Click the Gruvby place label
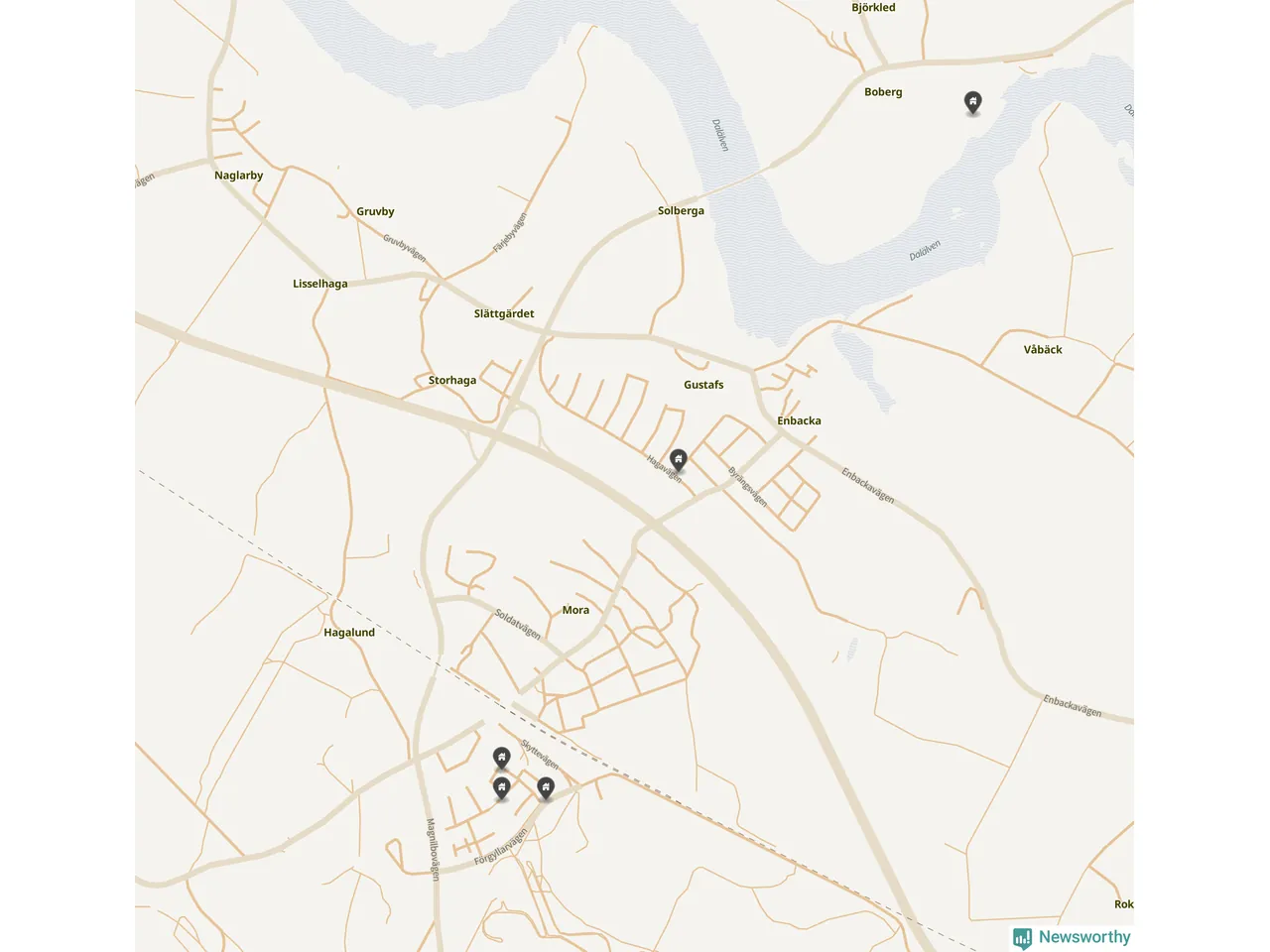The image size is (1270, 952). click(x=375, y=211)
